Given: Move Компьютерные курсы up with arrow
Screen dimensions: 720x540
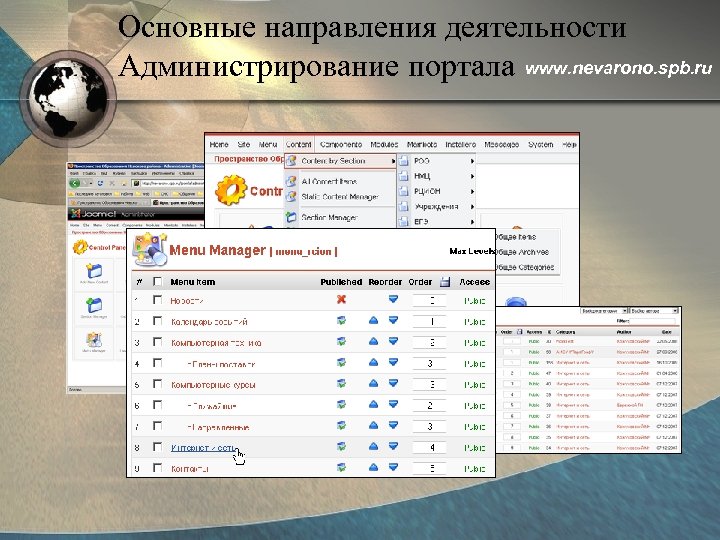Looking at the screenshot, I should (373, 383).
